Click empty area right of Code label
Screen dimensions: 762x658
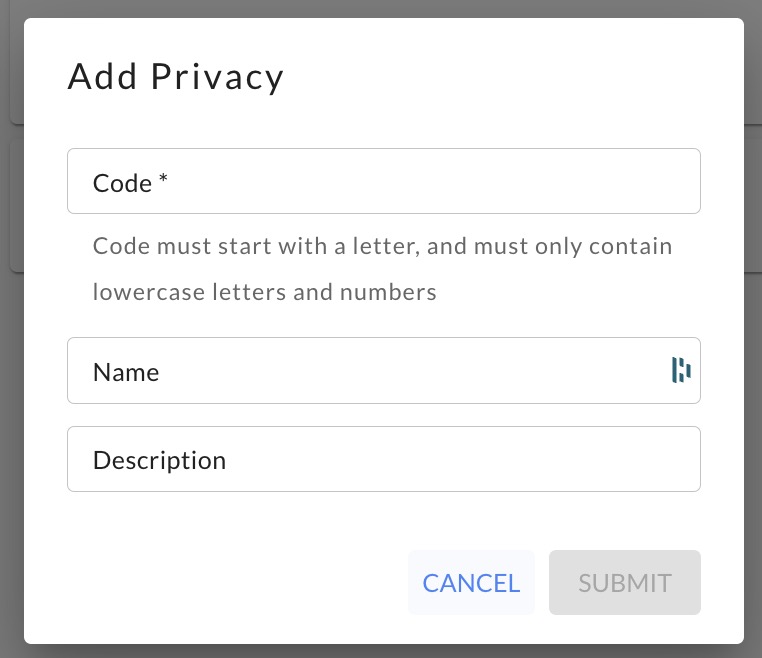click(x=433, y=181)
